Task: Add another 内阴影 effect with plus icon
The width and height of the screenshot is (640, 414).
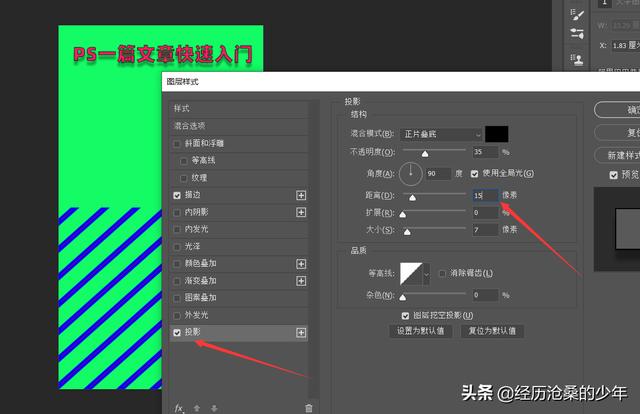Action: (301, 212)
